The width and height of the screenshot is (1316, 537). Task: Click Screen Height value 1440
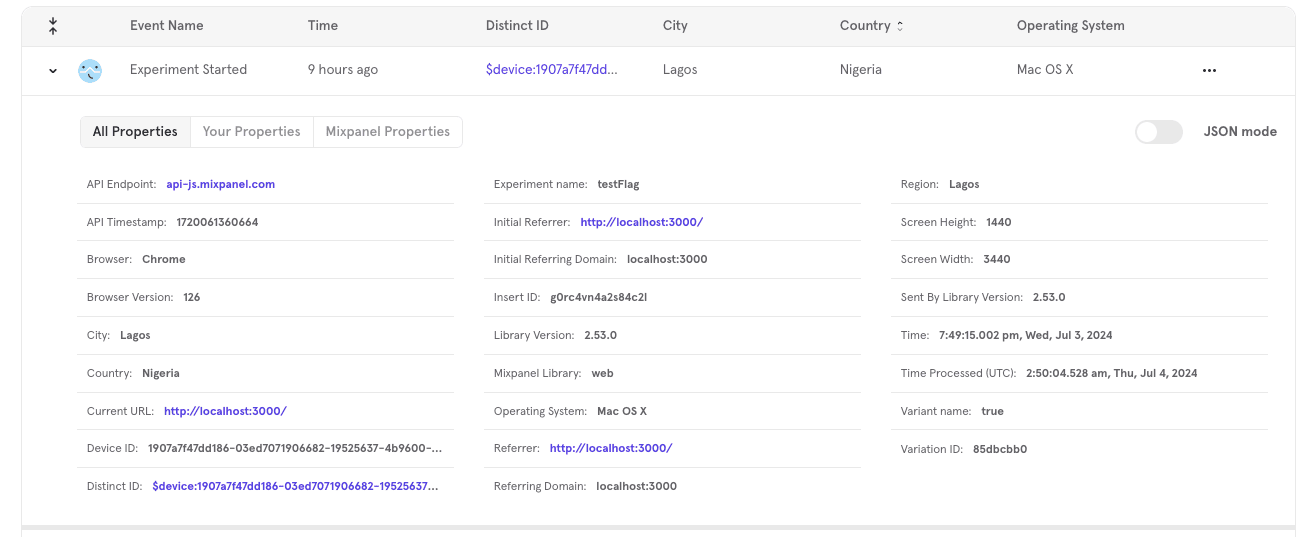999,222
